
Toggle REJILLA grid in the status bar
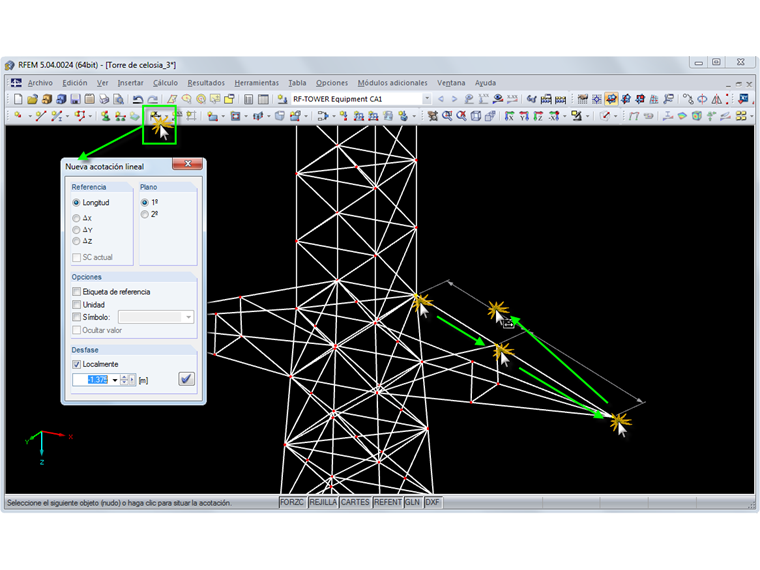tap(323, 503)
